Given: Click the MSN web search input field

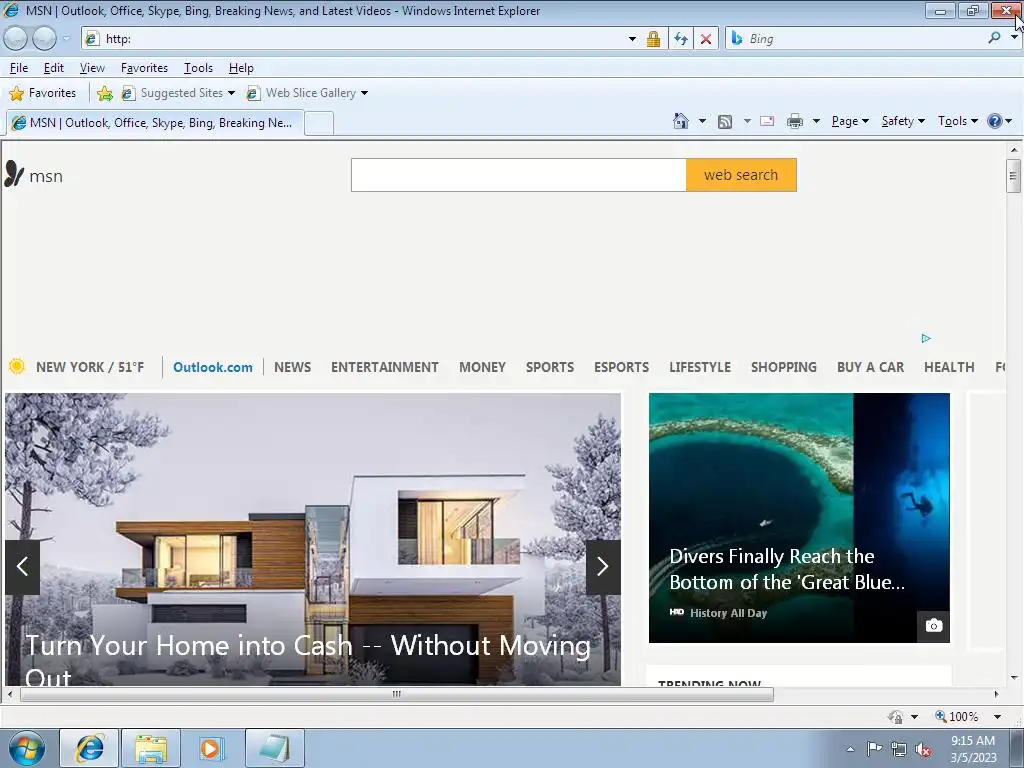Looking at the screenshot, I should point(519,175).
